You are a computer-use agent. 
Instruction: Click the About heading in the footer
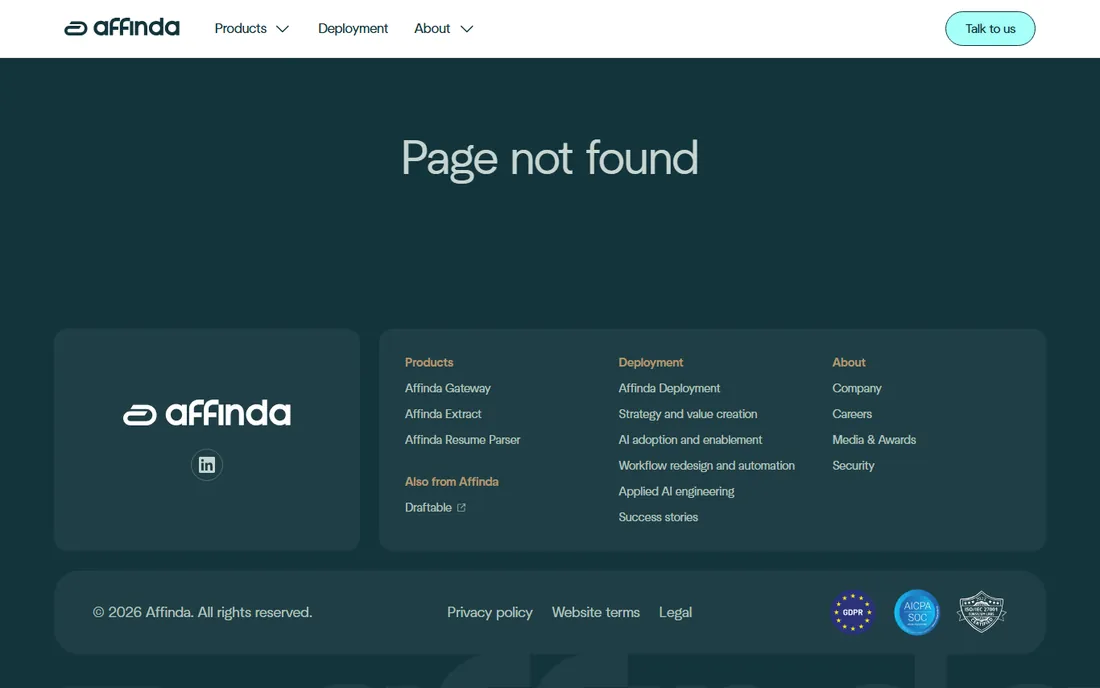coord(849,363)
